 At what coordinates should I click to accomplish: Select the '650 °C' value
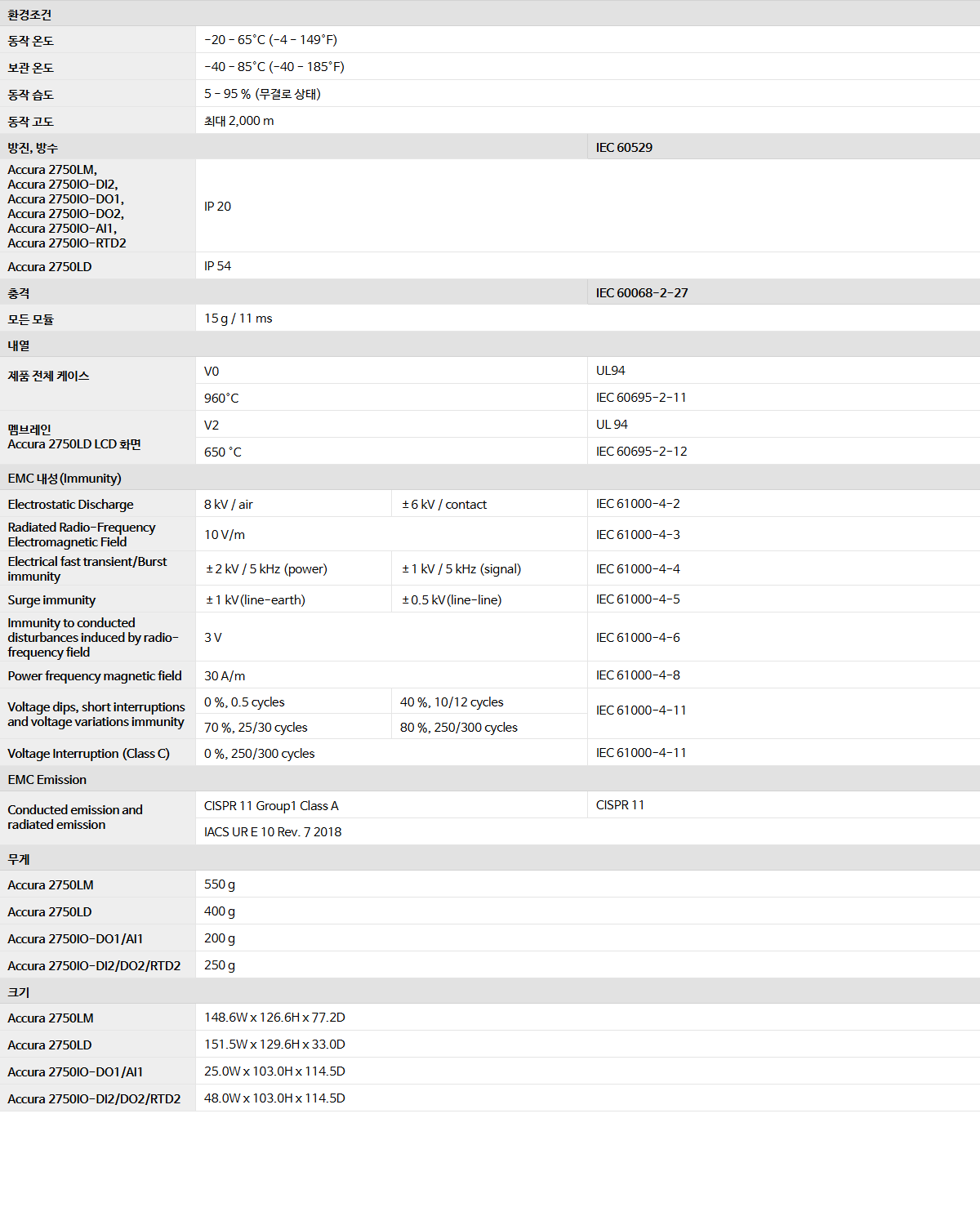coord(223,452)
